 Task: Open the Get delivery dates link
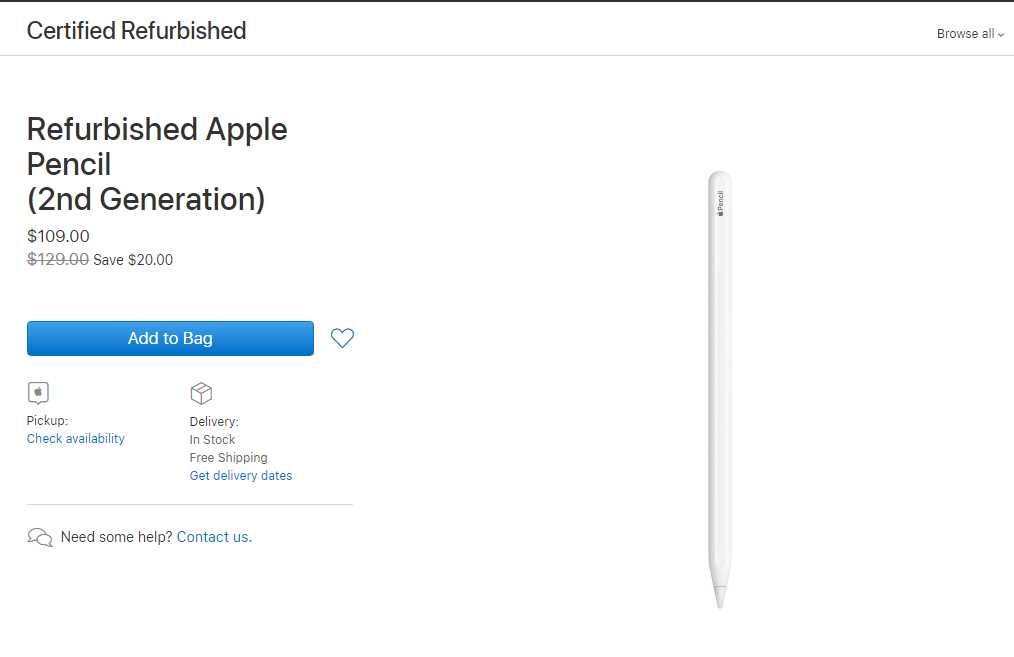241,475
